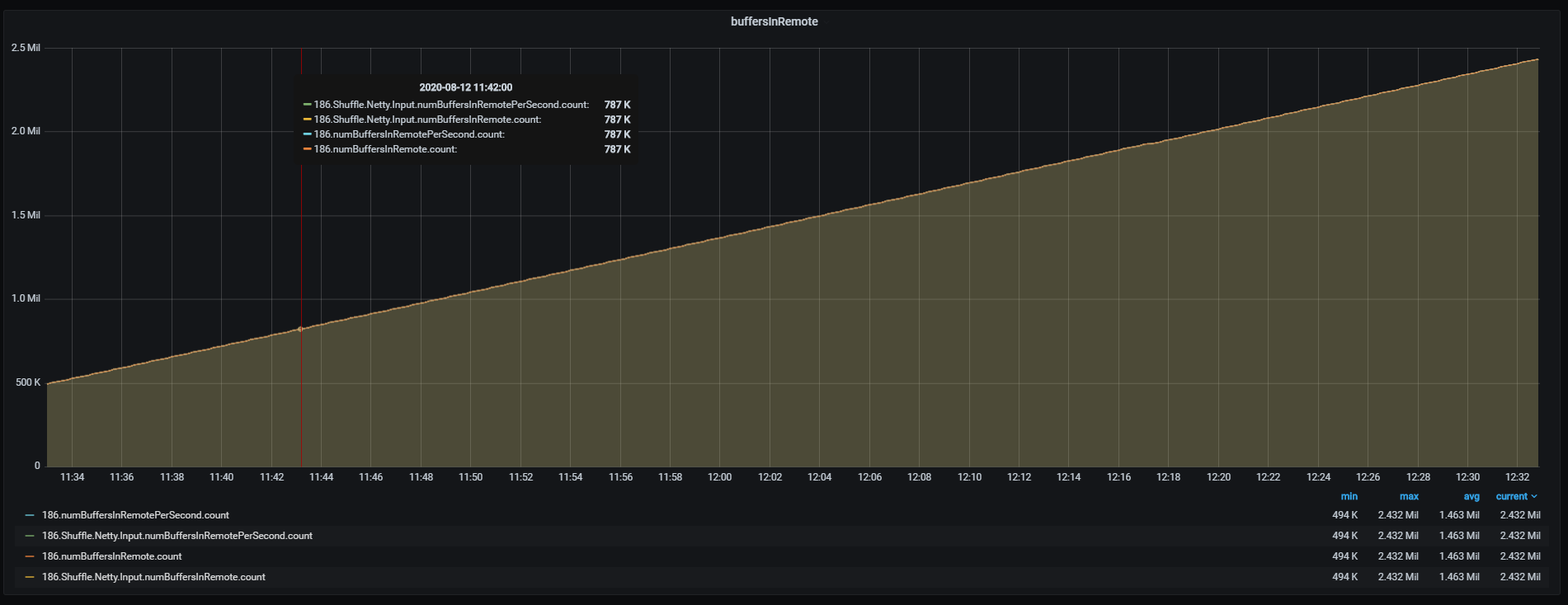Click the sort chevron beside current
The height and width of the screenshot is (605, 1568).
(x=1534, y=496)
